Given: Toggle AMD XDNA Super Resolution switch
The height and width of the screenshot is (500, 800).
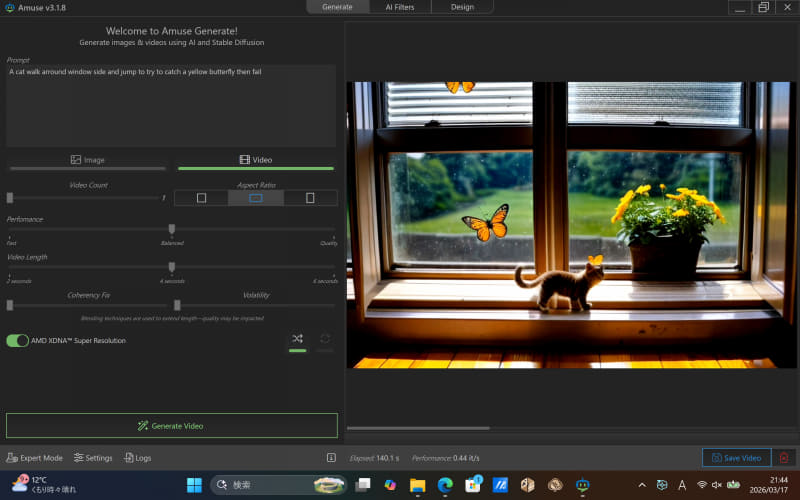Looking at the screenshot, I should [x=17, y=341].
